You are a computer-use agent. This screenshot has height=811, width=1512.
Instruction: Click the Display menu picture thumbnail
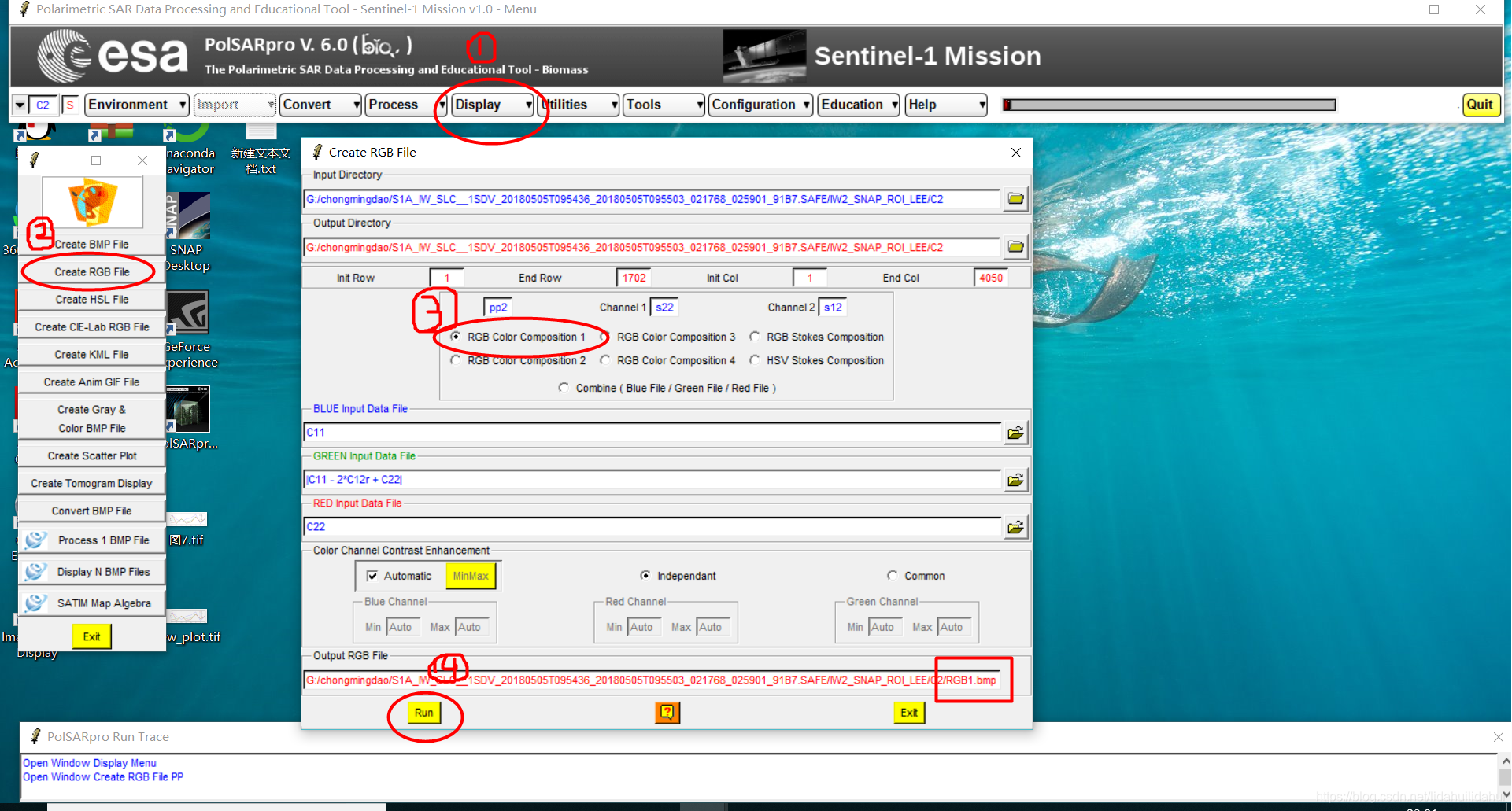pyautogui.click(x=92, y=201)
